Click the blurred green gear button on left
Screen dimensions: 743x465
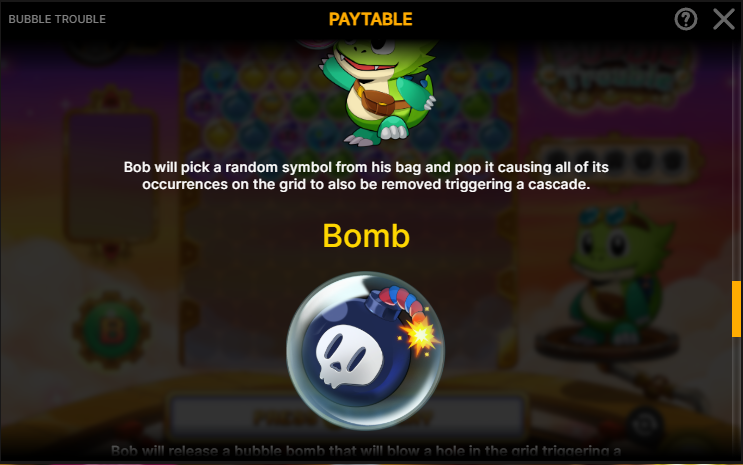(x=112, y=329)
